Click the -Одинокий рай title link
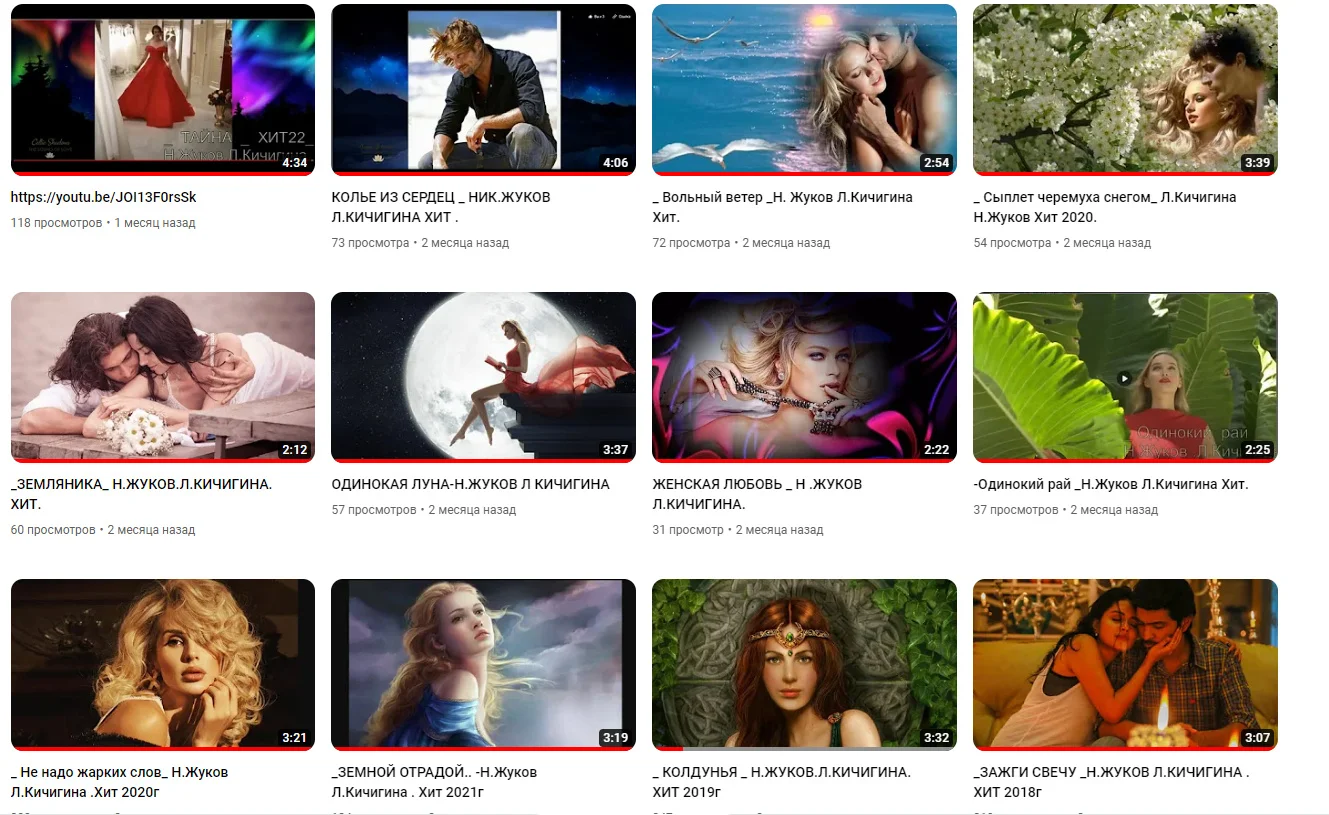The width and height of the screenshot is (1329, 815). pyautogui.click(x=1111, y=484)
